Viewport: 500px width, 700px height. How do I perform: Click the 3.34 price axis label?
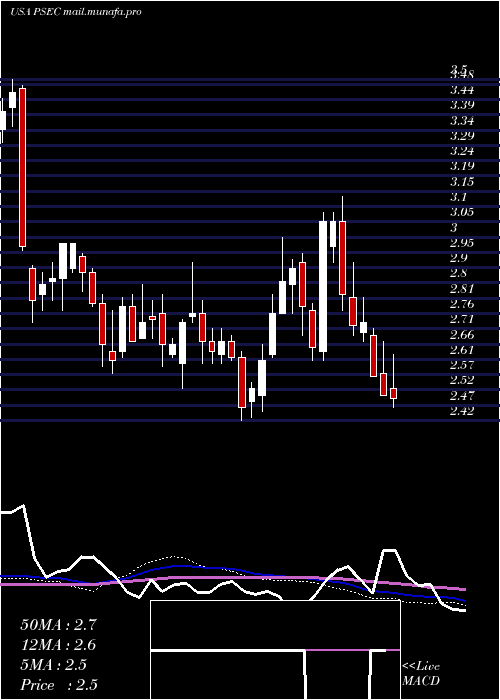(x=462, y=121)
